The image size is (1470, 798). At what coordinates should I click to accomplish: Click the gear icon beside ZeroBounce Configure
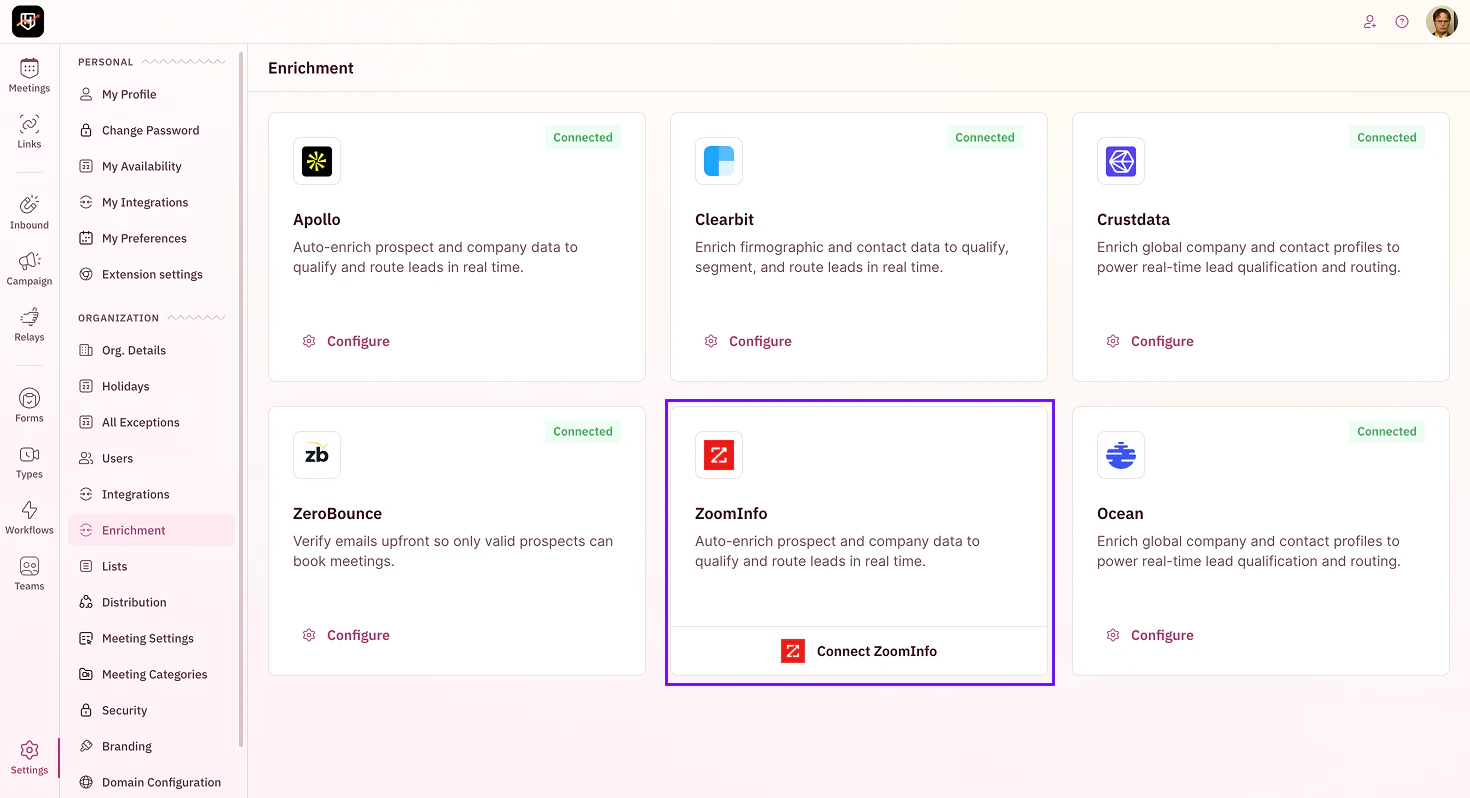309,635
